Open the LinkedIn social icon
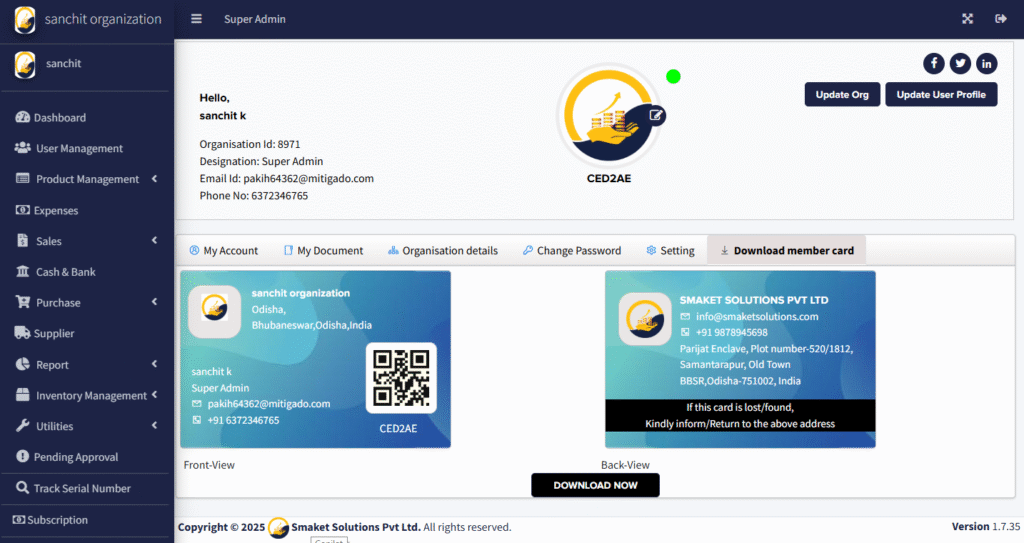Screen dimensions: 1024x543 [987, 63]
